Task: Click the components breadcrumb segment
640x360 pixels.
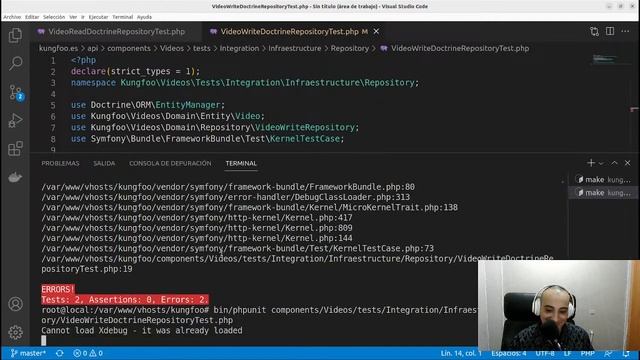Action: 129,48
